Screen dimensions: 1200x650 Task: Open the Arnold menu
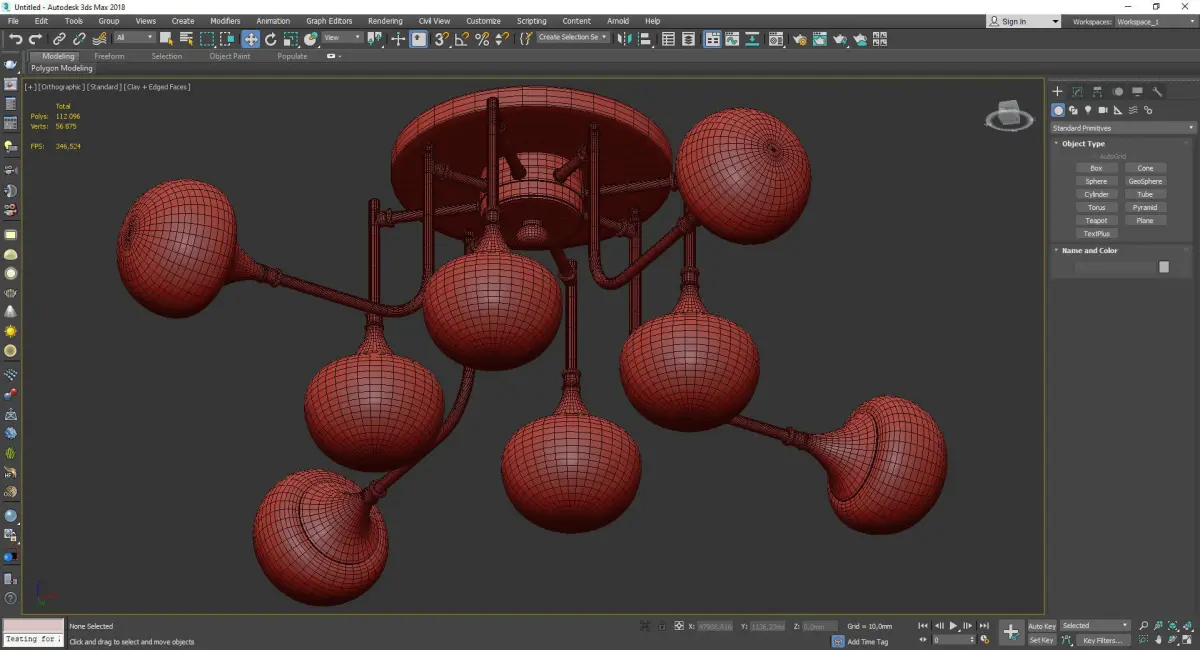[x=618, y=21]
